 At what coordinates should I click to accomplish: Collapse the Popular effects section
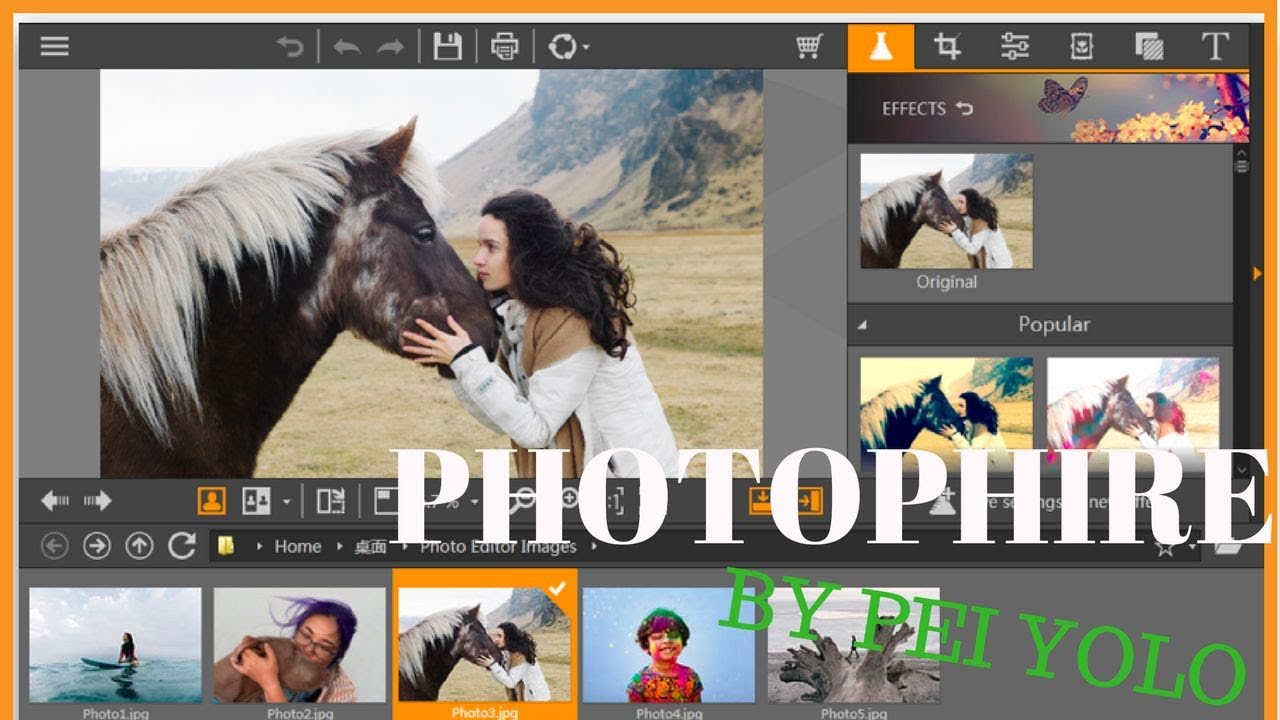pos(862,325)
